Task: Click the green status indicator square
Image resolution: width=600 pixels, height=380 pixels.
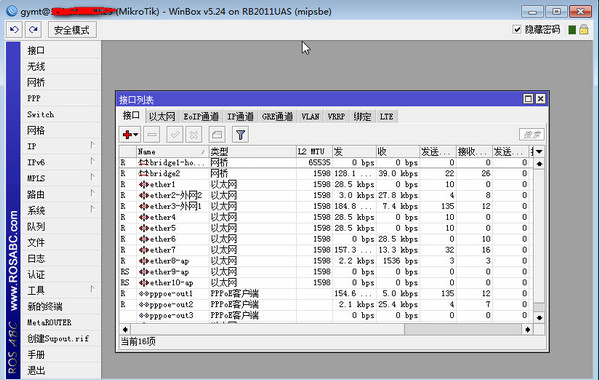Action: point(572,30)
